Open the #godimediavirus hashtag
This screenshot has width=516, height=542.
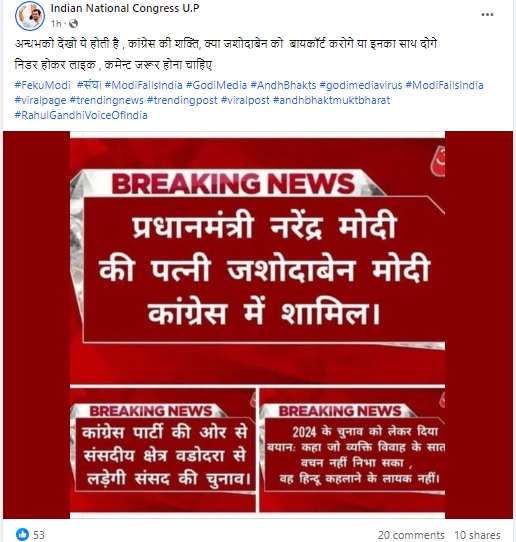(x=361, y=85)
